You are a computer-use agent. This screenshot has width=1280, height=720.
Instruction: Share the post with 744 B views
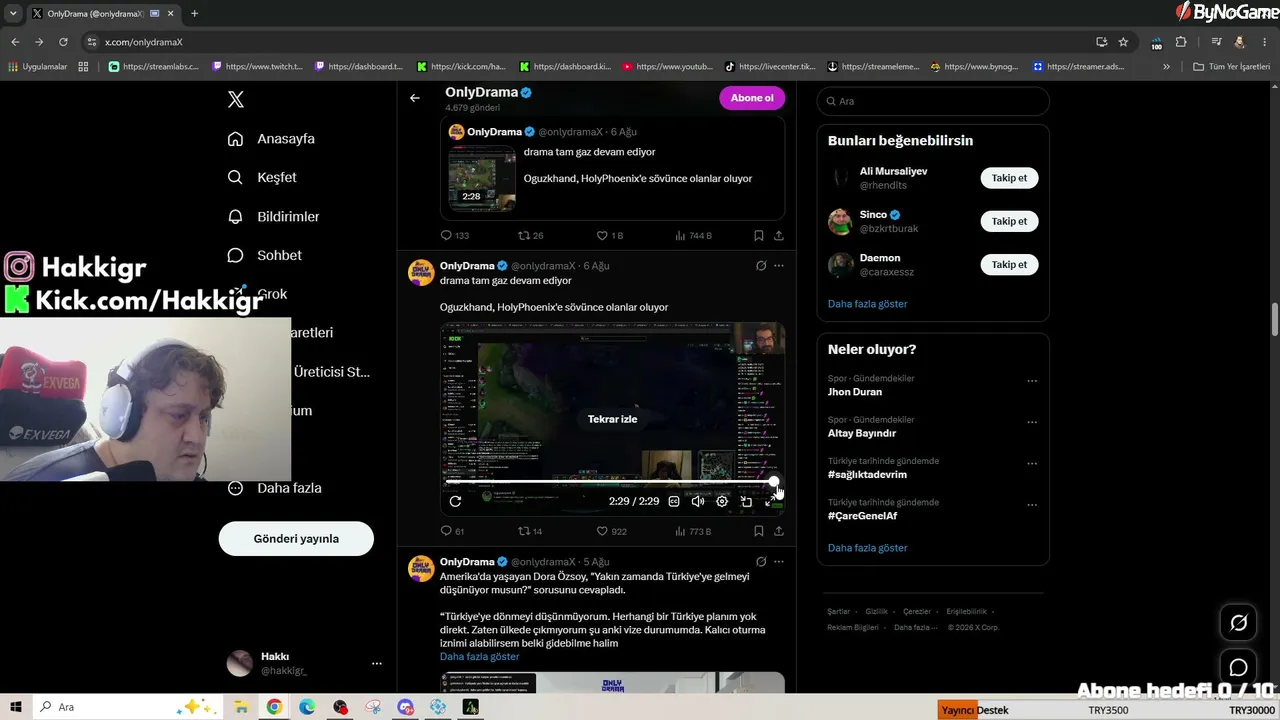pos(779,236)
